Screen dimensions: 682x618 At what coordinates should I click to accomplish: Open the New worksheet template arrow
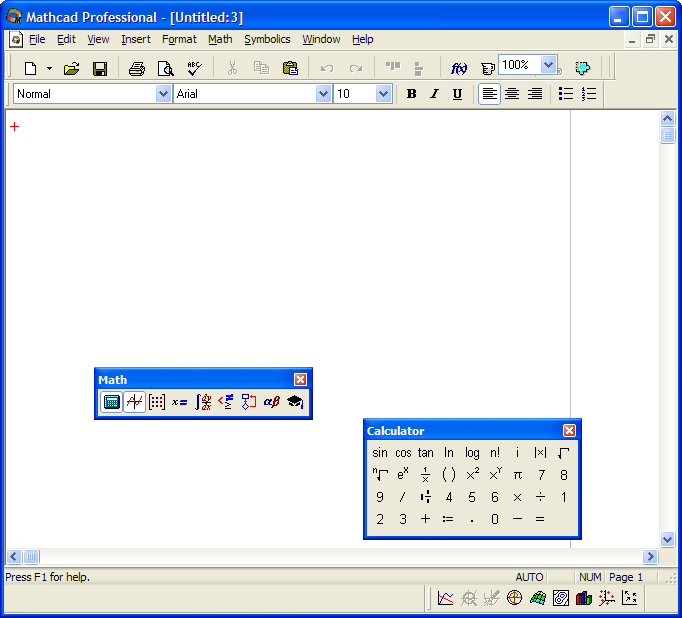click(x=49, y=68)
